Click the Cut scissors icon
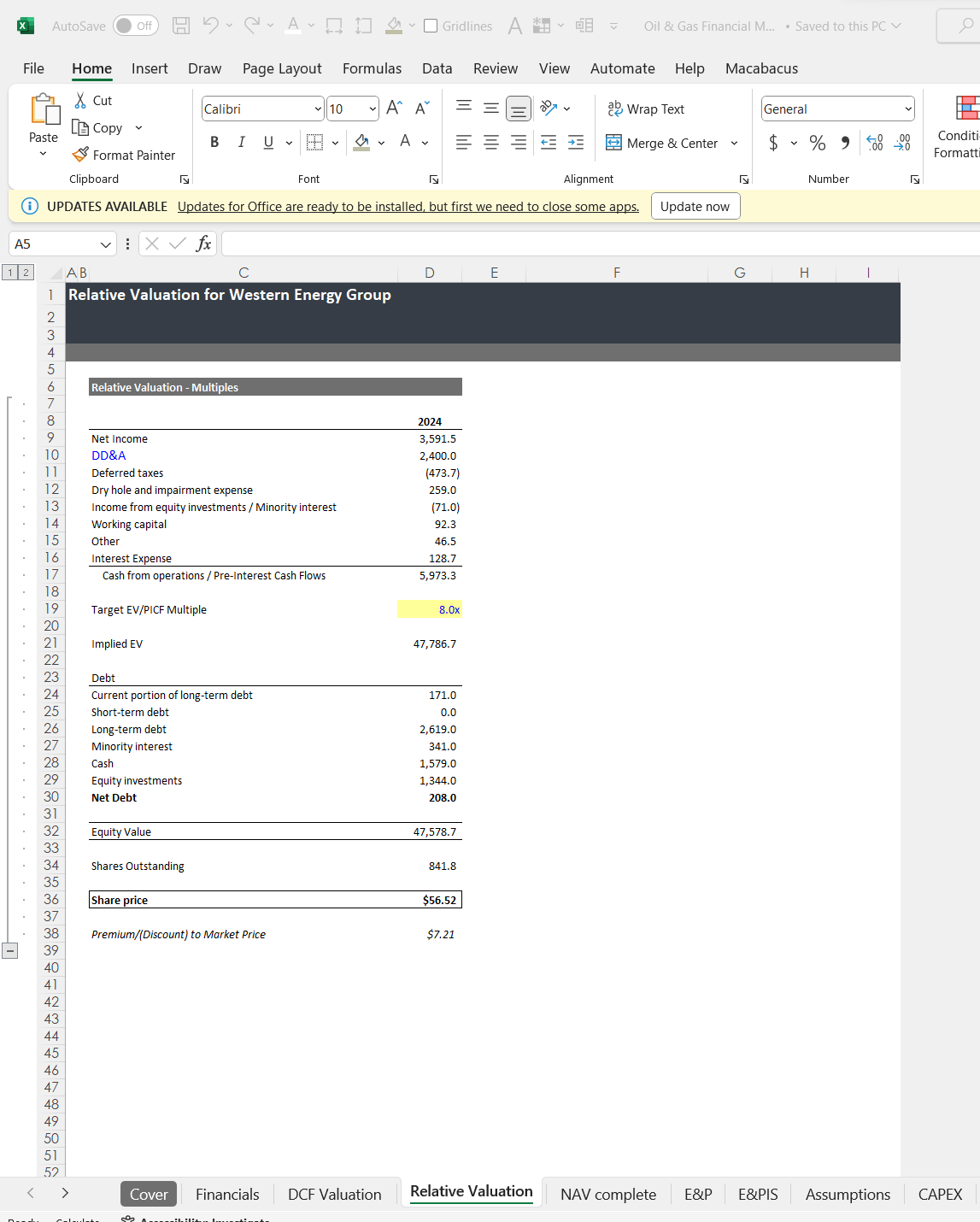 tap(80, 101)
